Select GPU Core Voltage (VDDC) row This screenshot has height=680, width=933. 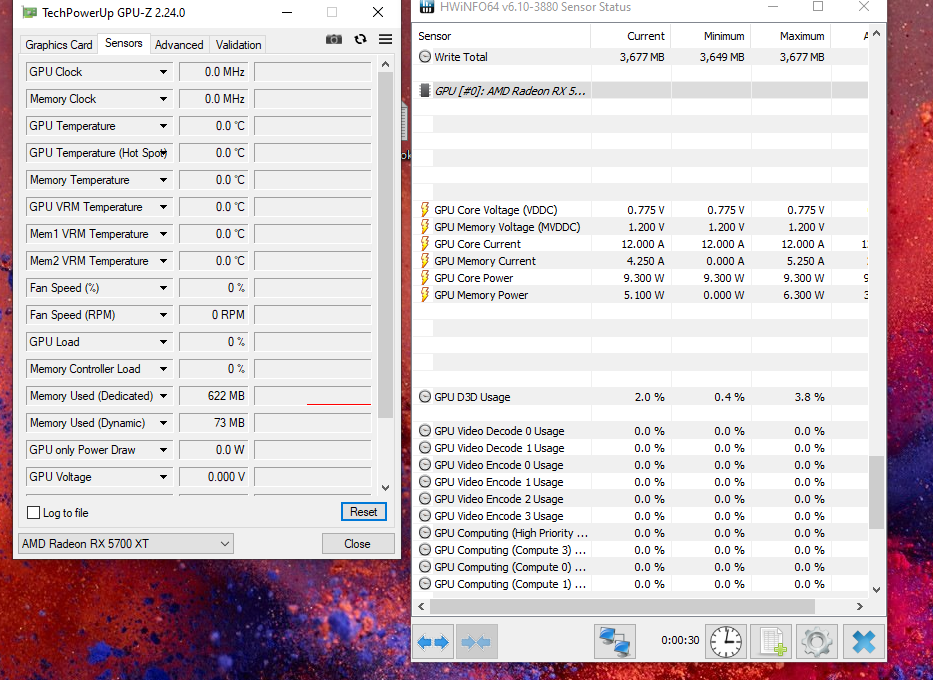click(x=640, y=209)
